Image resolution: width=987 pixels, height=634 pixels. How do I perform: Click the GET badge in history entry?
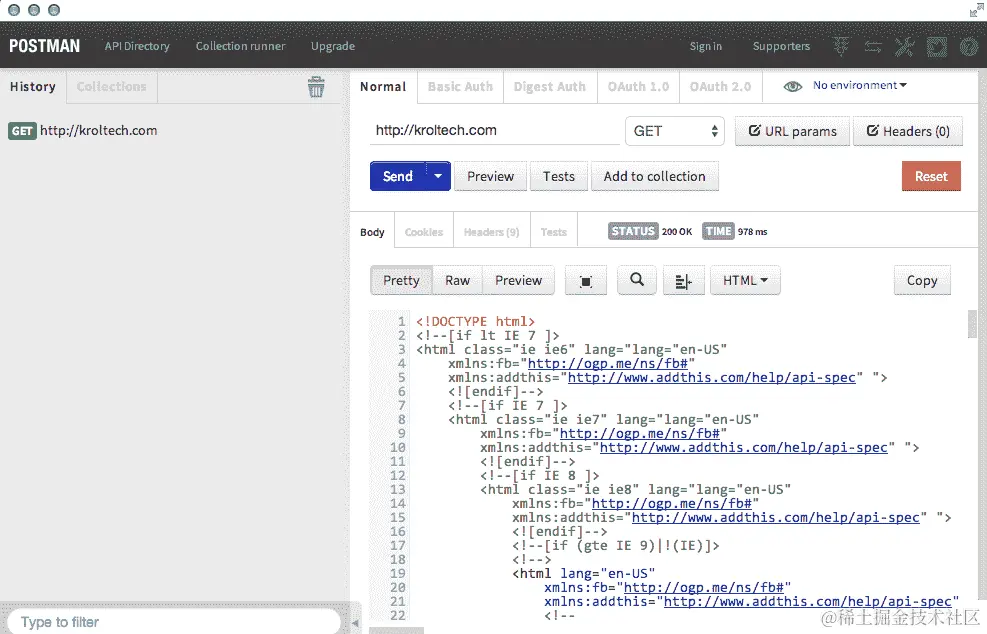click(22, 131)
